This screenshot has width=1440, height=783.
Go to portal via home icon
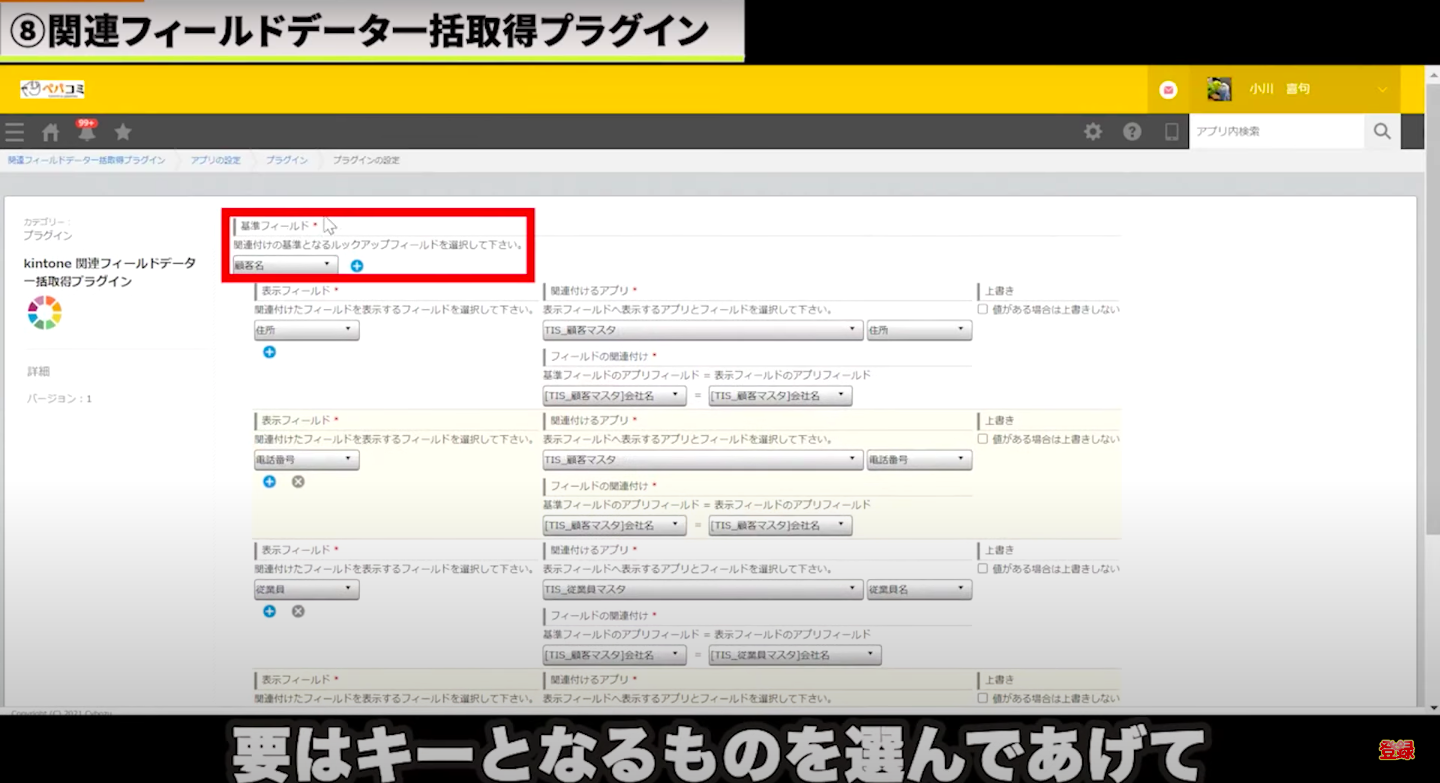click(51, 132)
